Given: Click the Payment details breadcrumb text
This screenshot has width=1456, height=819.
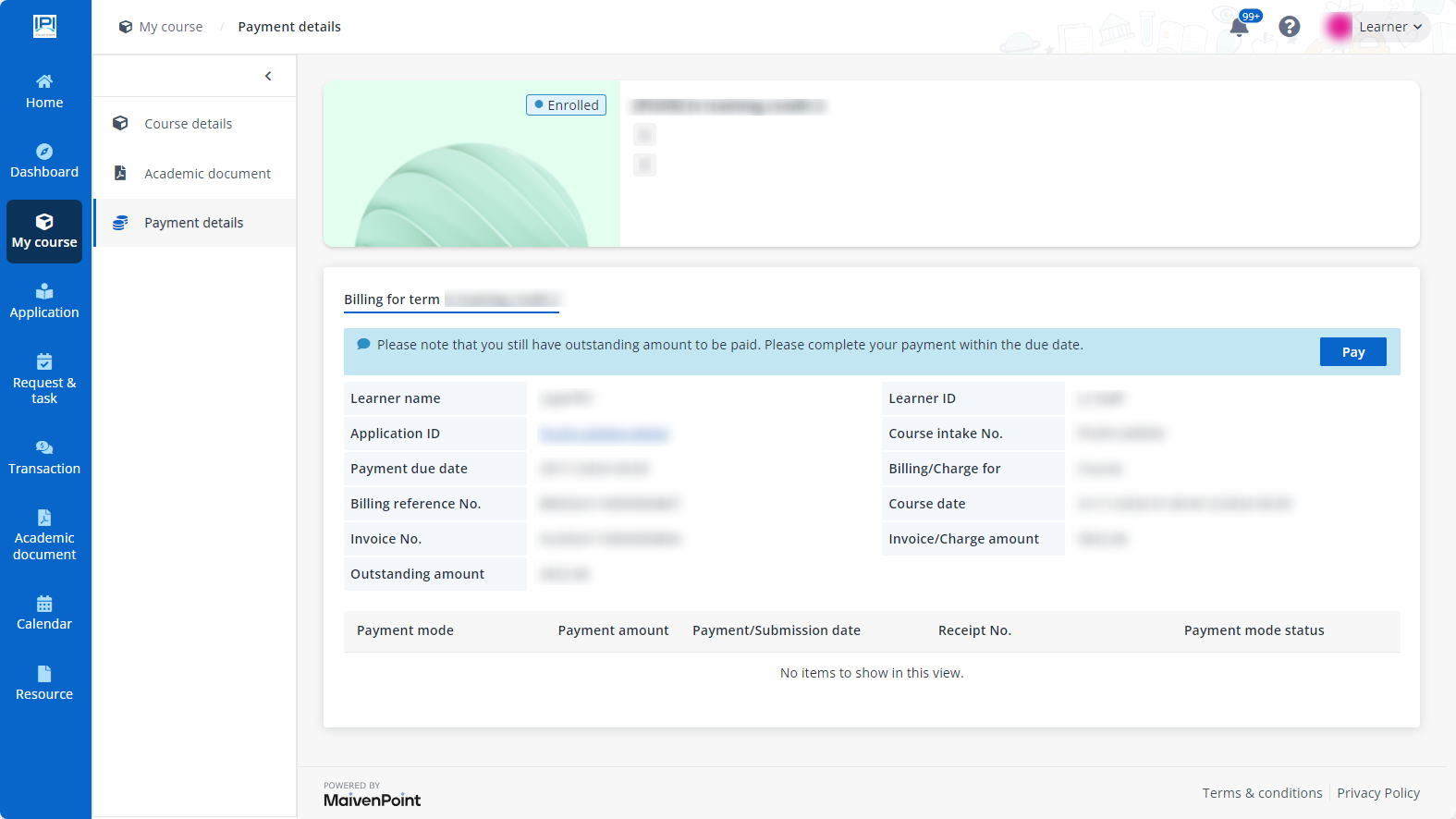Looking at the screenshot, I should click(289, 27).
